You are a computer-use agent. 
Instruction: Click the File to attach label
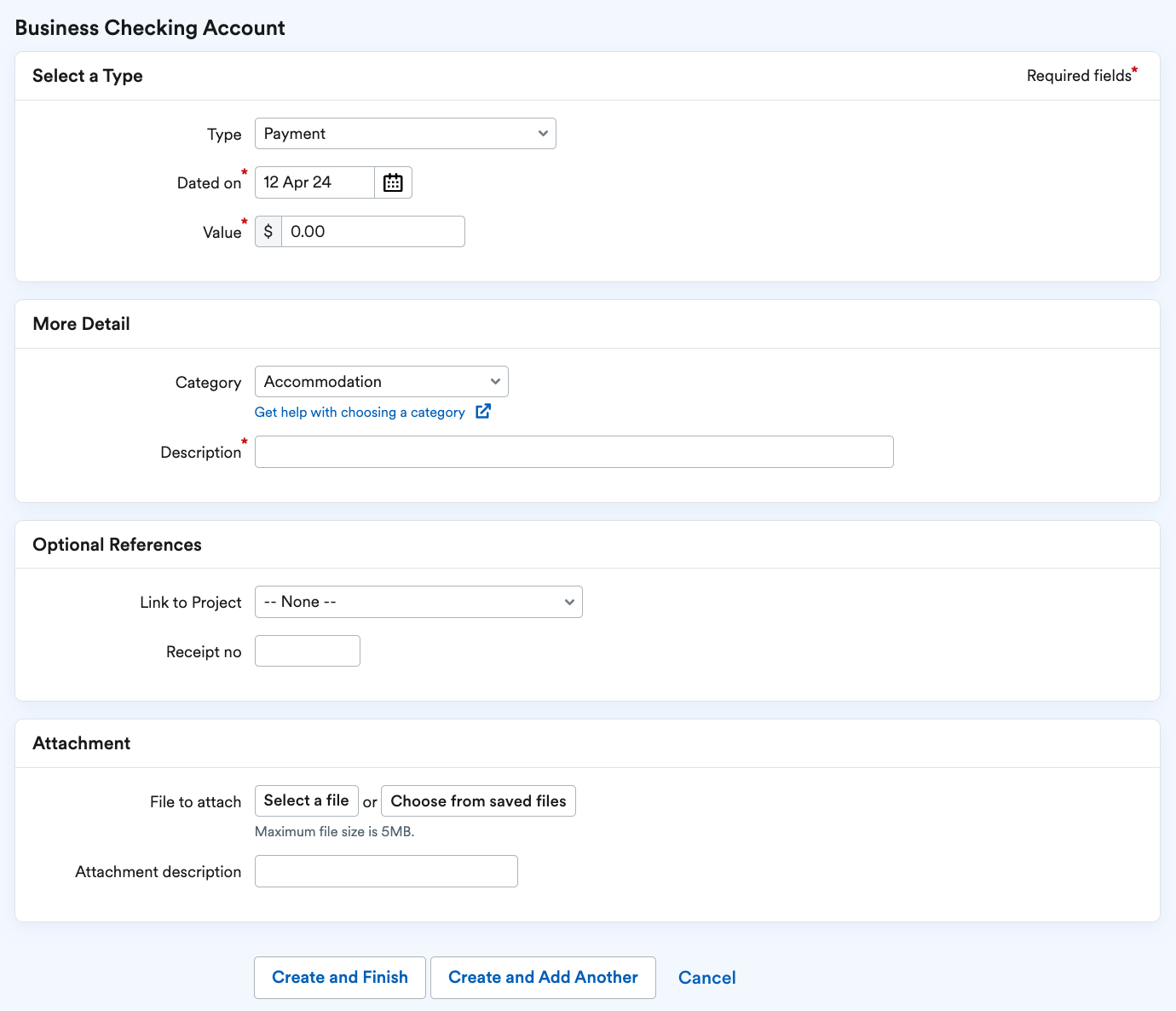(196, 802)
